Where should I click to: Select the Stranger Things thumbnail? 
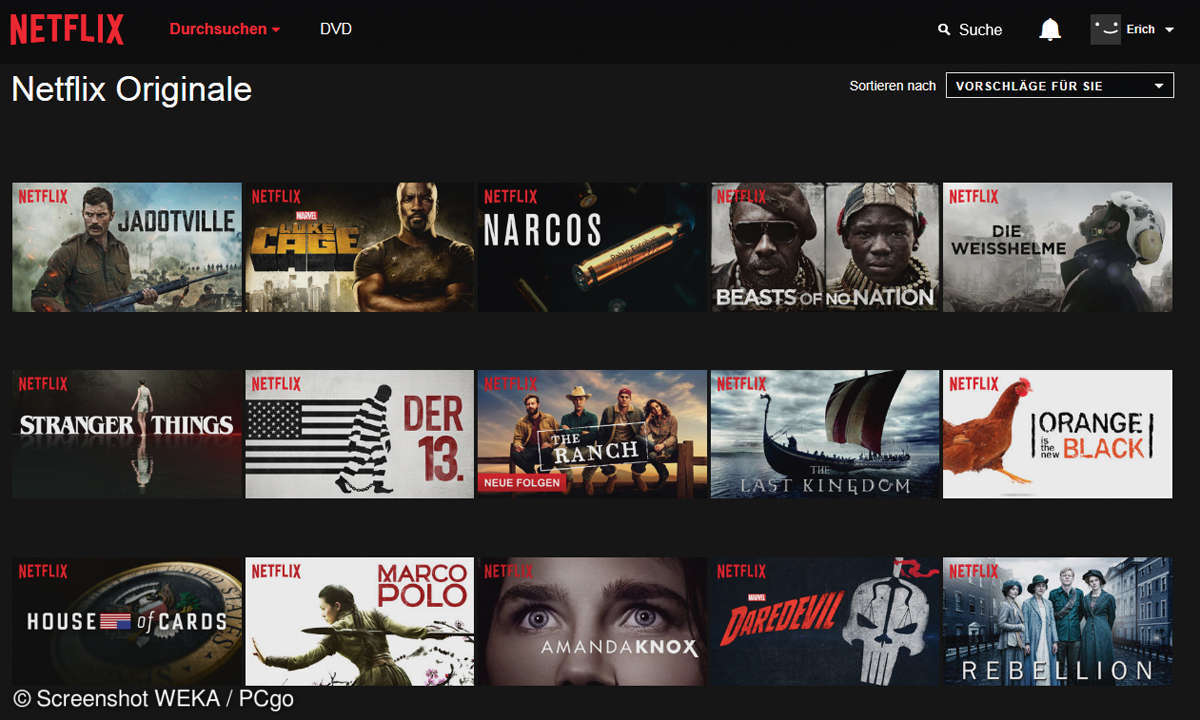pos(127,434)
